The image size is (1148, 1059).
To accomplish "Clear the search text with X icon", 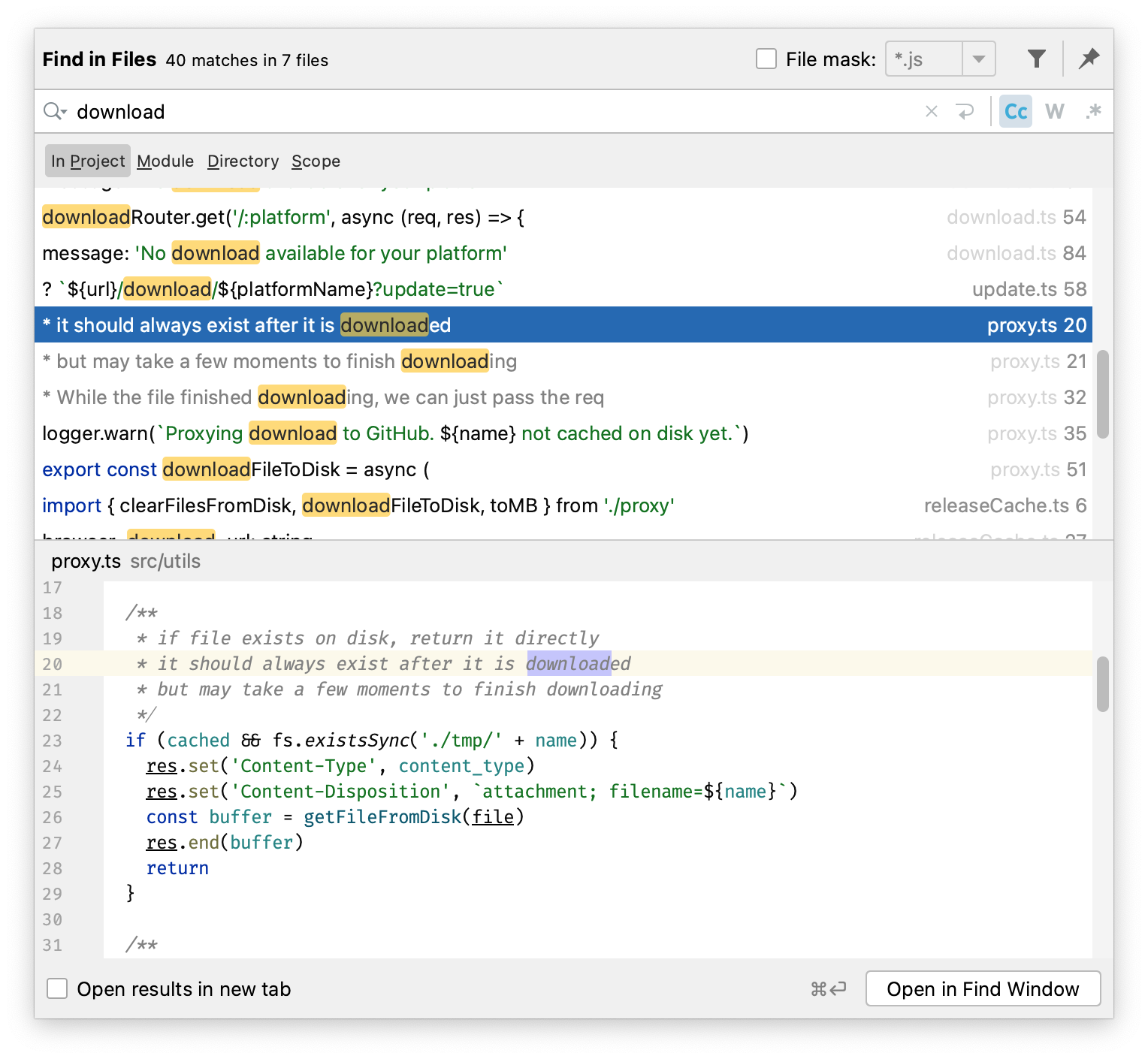I will pos(932,112).
